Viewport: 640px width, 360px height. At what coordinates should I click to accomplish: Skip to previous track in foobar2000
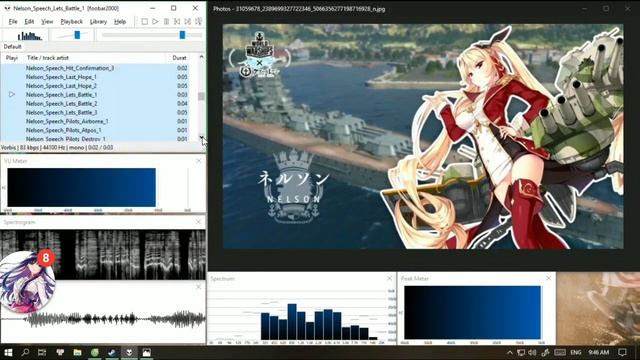(177, 22)
